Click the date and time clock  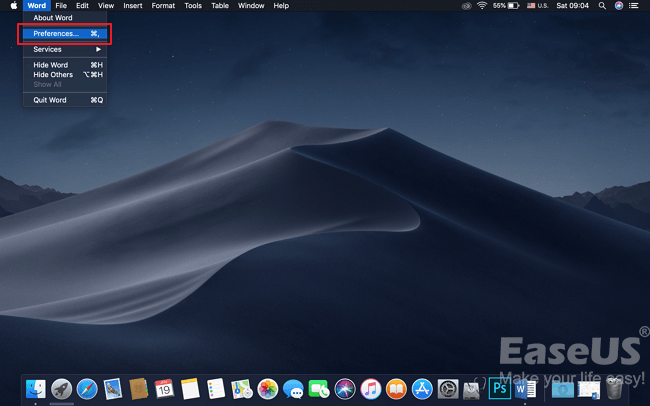pos(572,6)
